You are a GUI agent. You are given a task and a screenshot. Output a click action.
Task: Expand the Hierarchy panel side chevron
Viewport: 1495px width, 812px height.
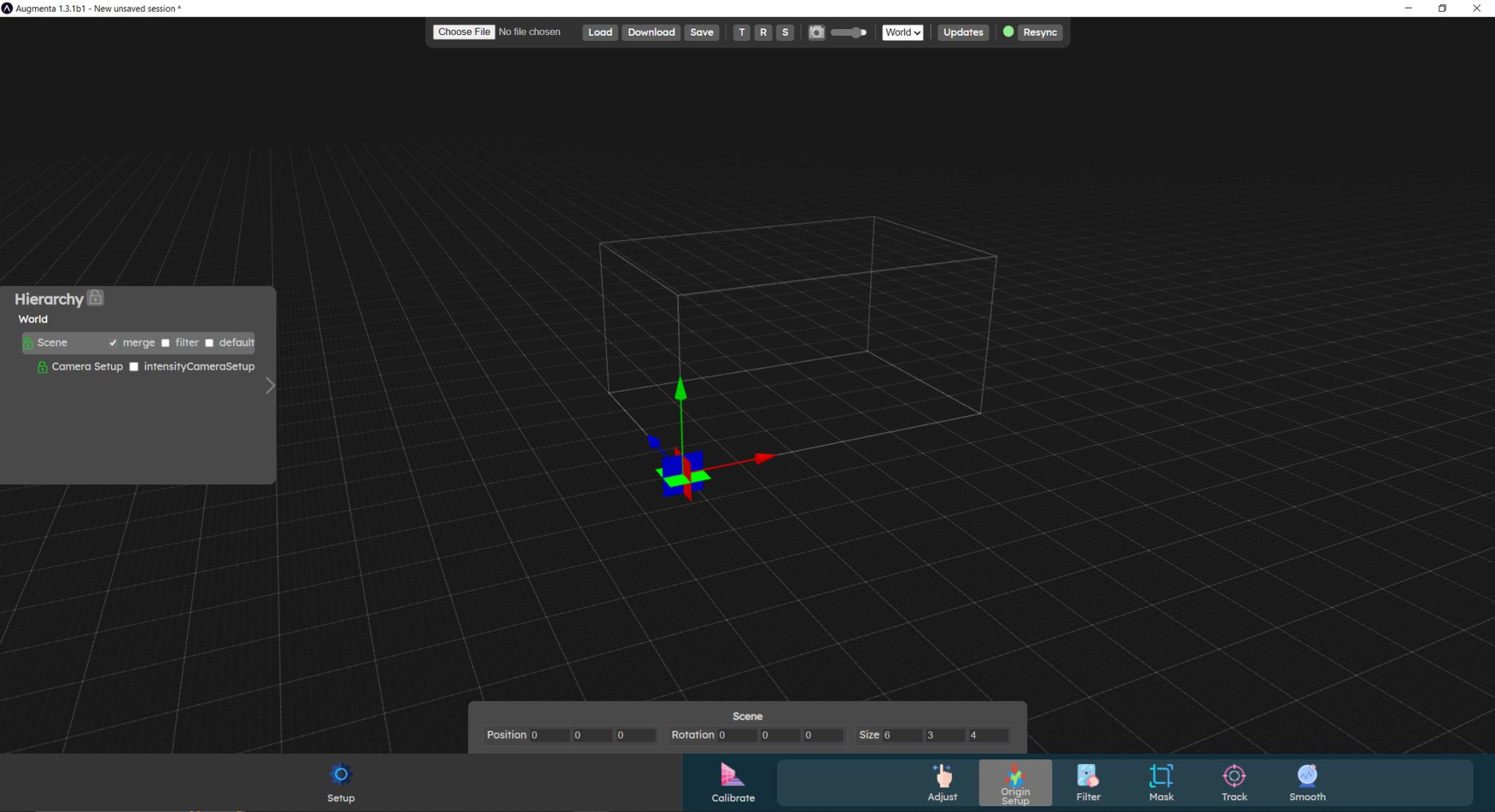coord(270,385)
